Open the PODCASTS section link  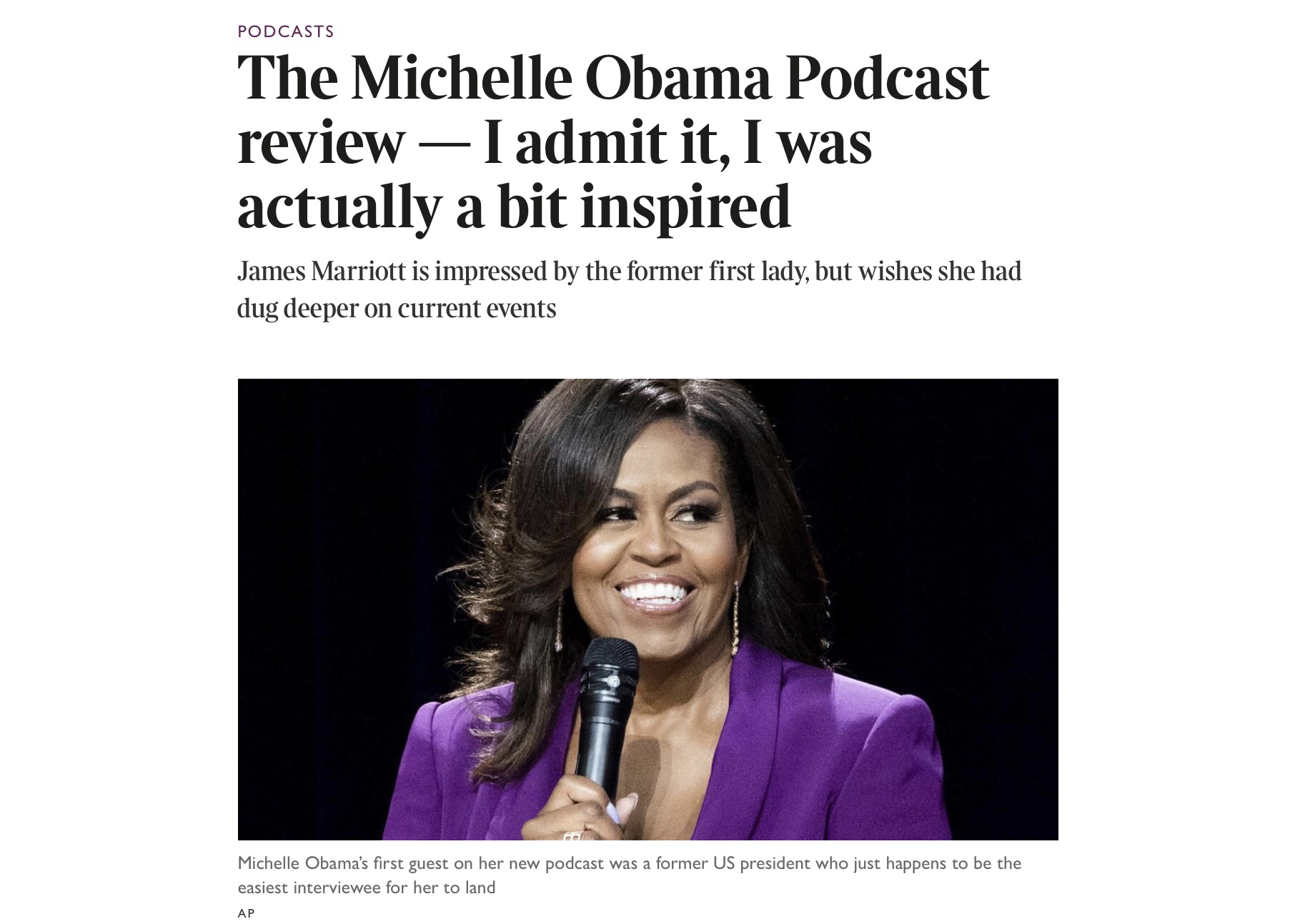pyautogui.click(x=285, y=31)
